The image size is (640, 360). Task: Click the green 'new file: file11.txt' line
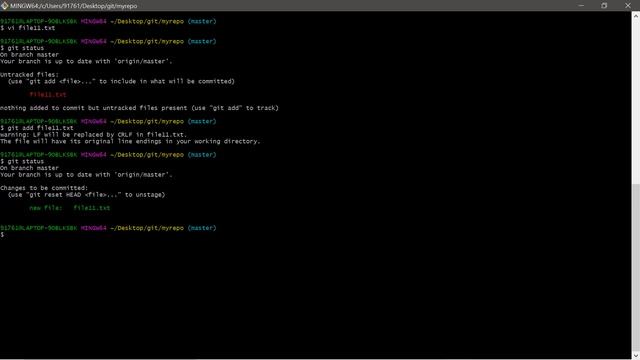[x=69, y=208]
